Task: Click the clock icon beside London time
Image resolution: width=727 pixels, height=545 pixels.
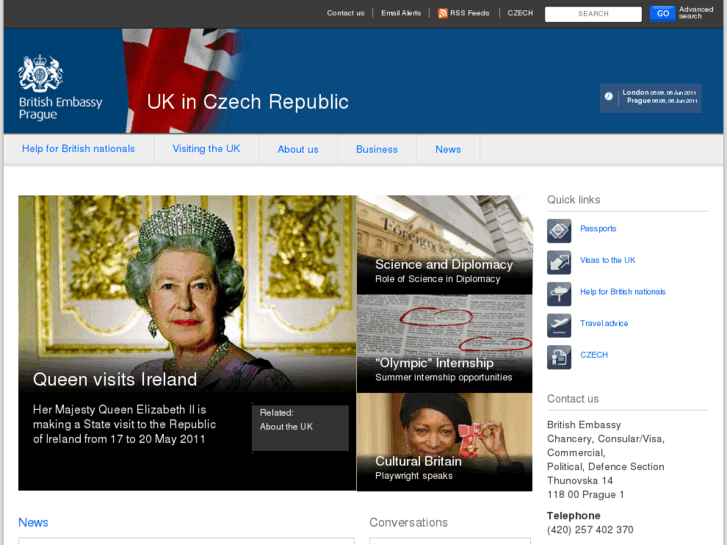Action: (x=608, y=96)
